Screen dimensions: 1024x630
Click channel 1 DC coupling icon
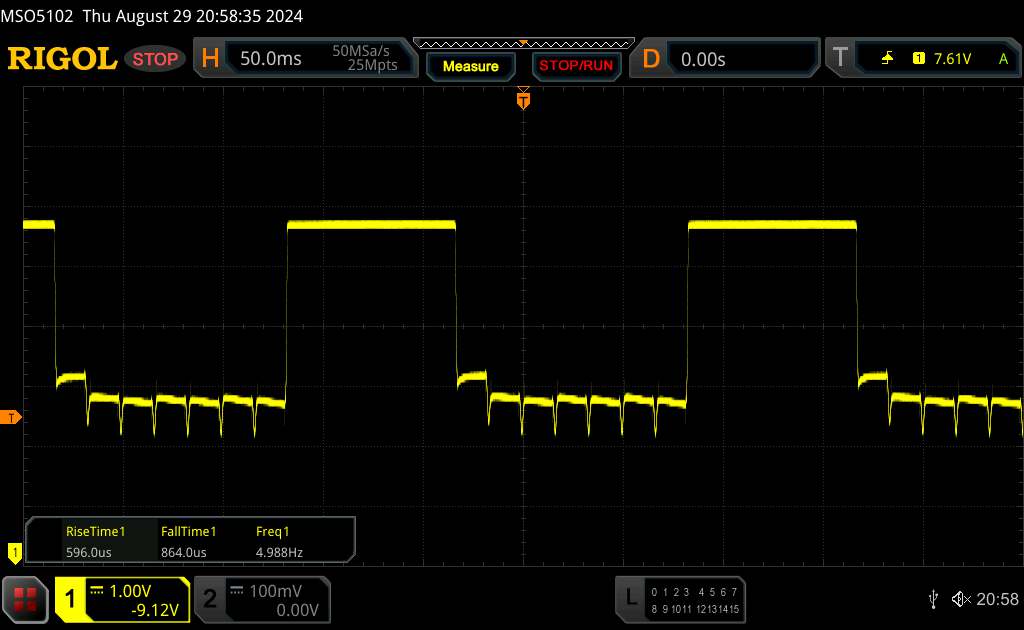[x=97, y=590]
